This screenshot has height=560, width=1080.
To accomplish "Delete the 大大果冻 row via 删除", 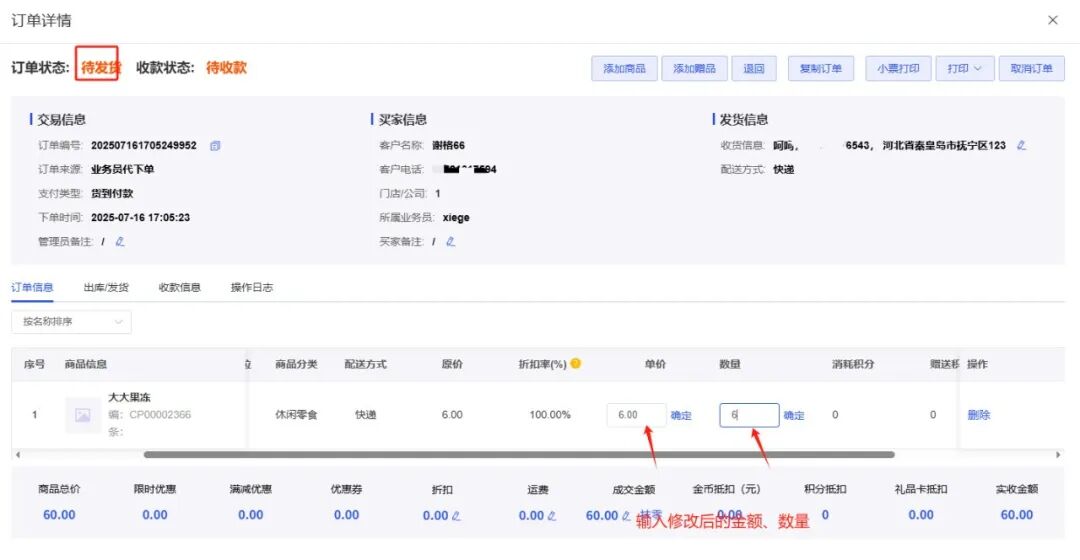I will [x=978, y=415].
